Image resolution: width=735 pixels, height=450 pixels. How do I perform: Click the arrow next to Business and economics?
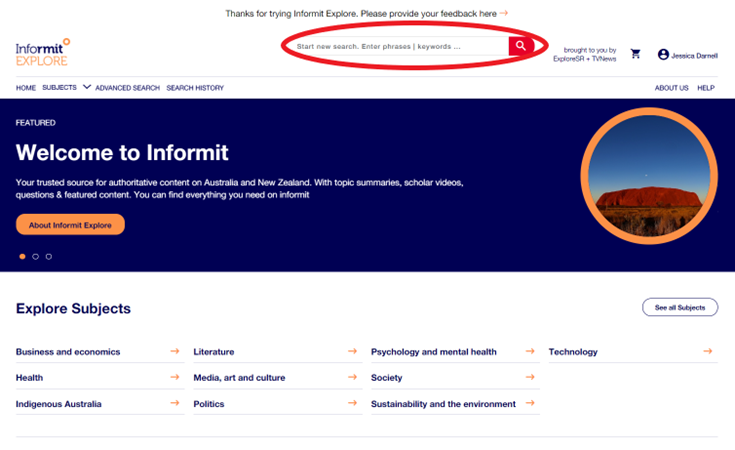(x=175, y=351)
